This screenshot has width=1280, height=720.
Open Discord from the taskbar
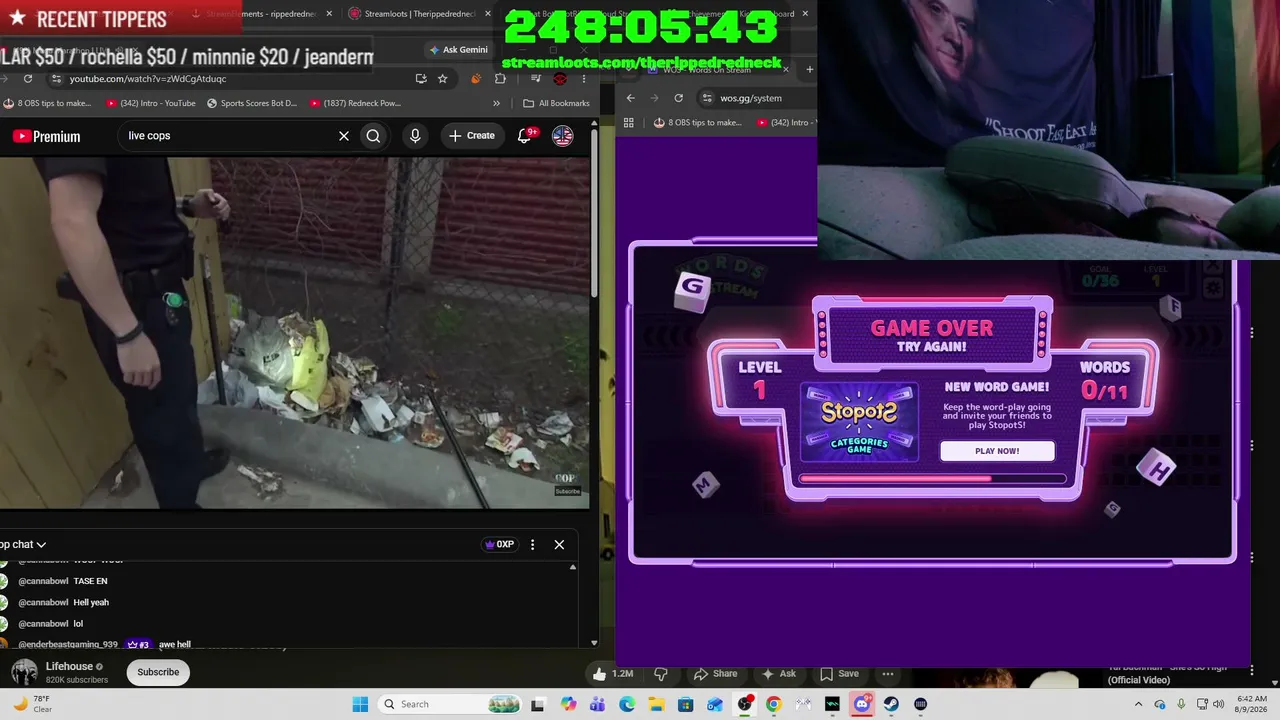pos(862,704)
